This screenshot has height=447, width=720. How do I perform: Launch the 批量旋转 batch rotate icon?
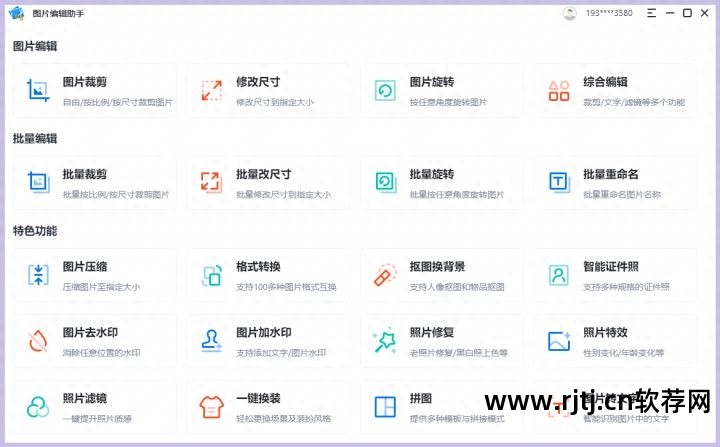386,182
